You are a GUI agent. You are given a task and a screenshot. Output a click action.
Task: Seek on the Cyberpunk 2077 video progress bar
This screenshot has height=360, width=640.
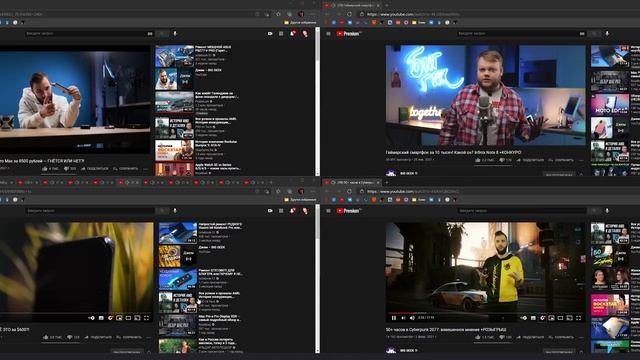[485, 313]
